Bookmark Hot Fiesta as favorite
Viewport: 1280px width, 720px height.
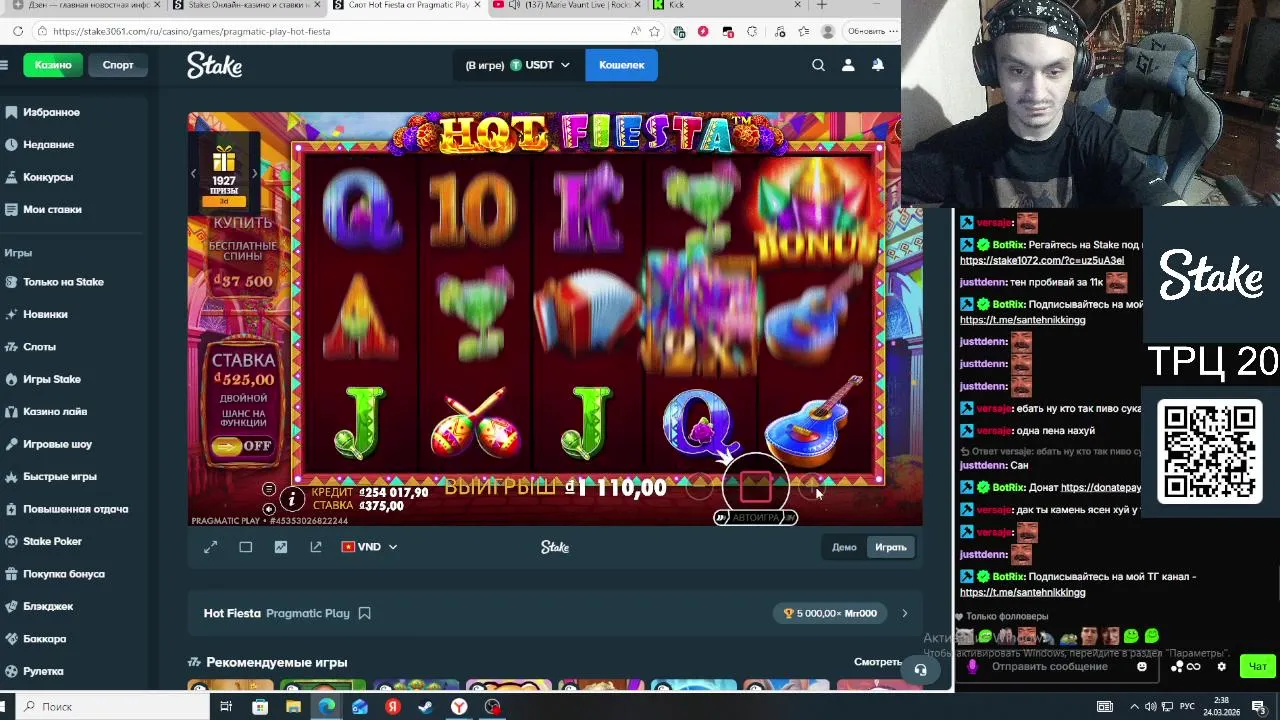coord(364,613)
